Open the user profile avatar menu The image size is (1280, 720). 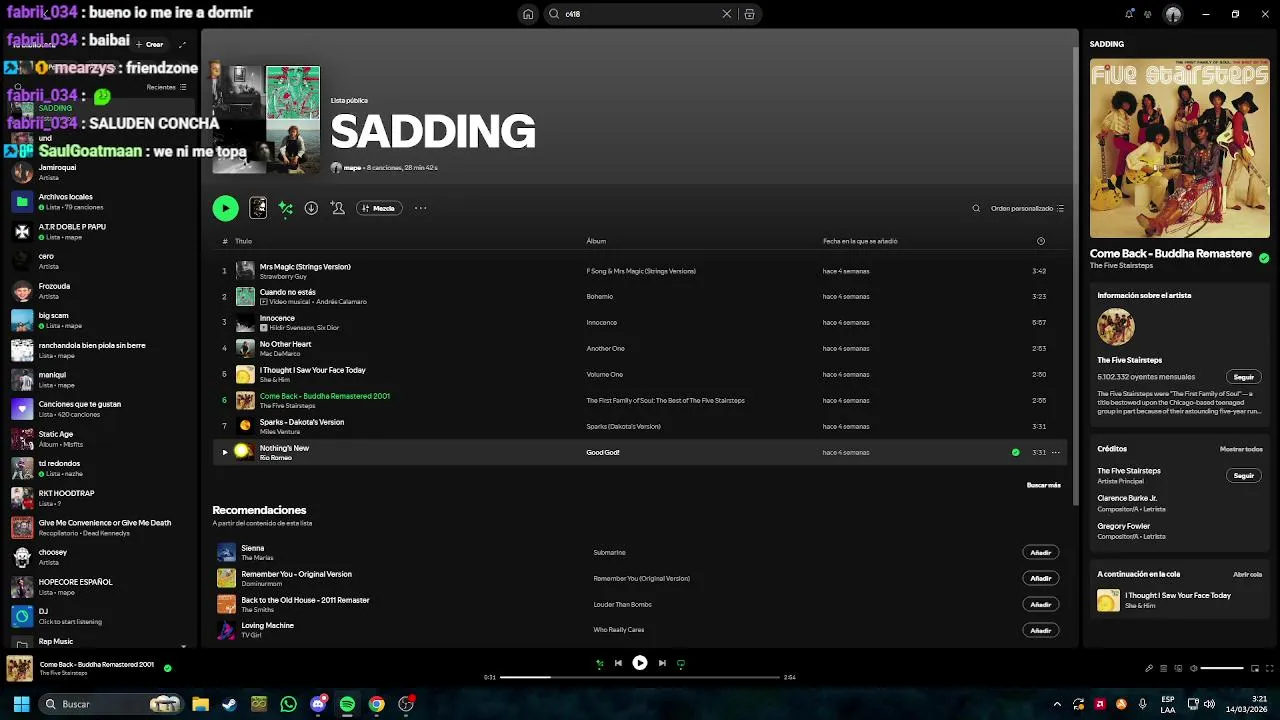coord(1173,14)
